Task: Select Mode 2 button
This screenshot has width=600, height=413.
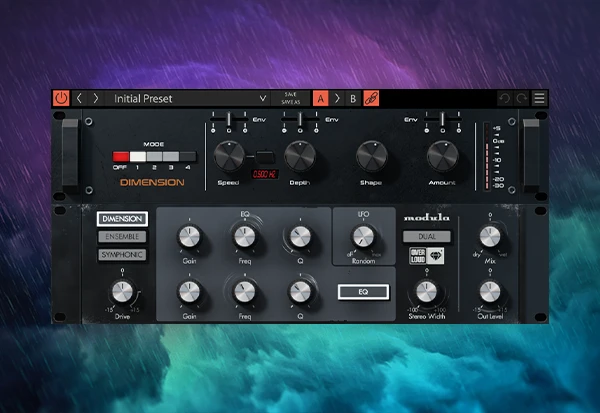Action: pyautogui.click(x=154, y=157)
